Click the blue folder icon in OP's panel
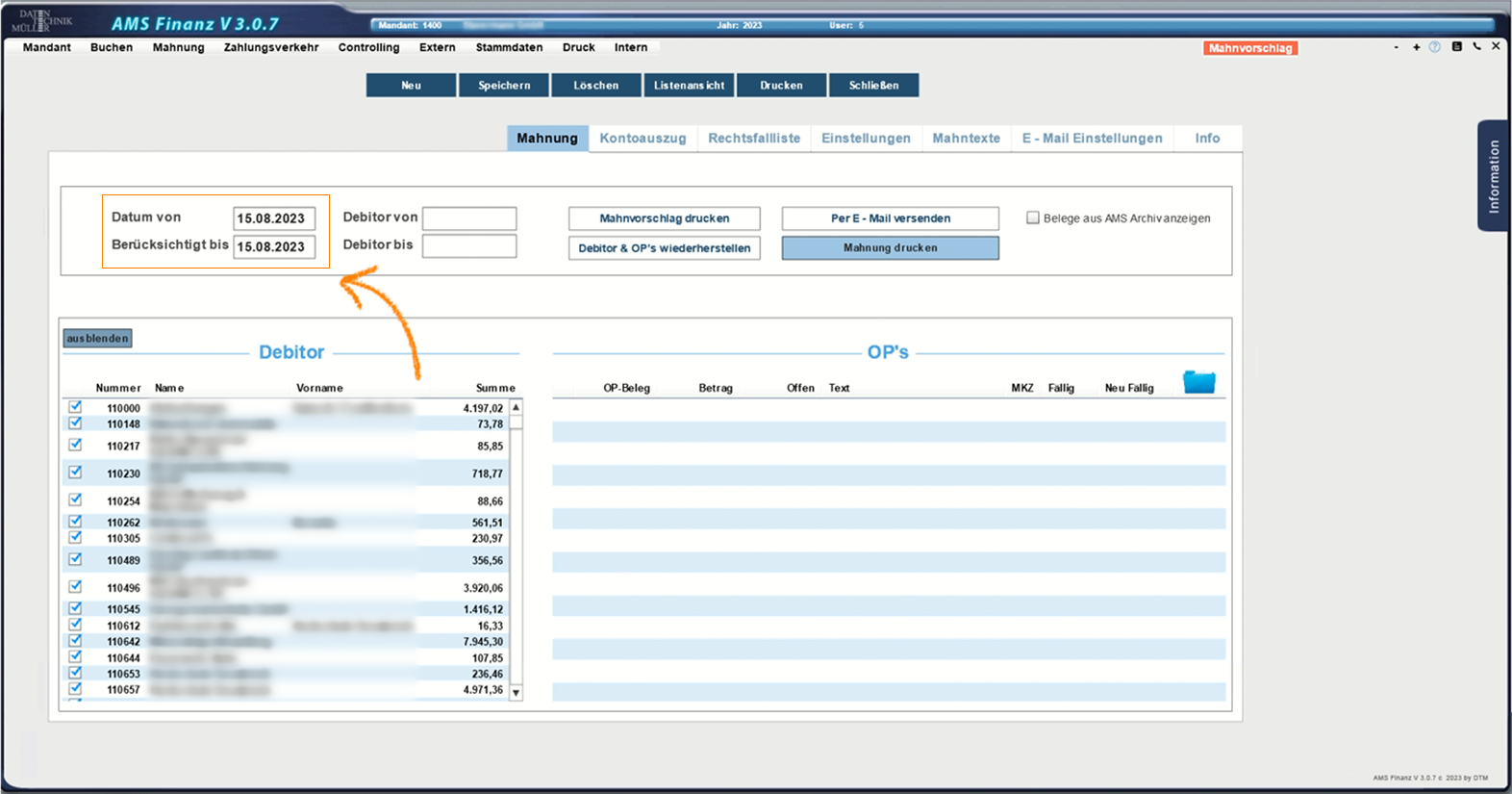Image resolution: width=1512 pixels, height=794 pixels. [x=1198, y=382]
